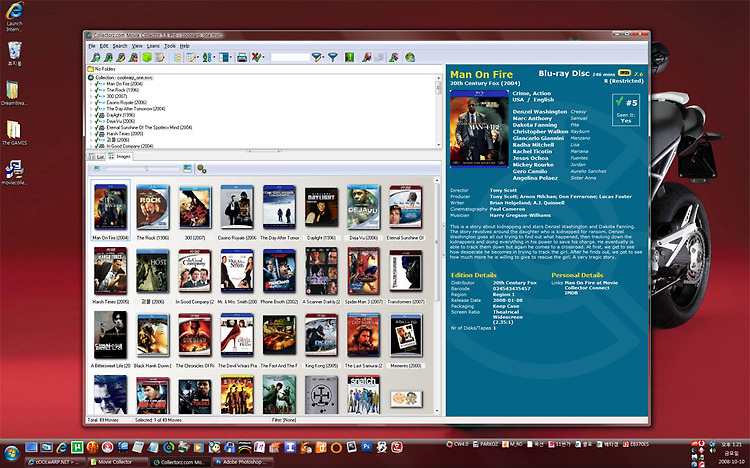Click the Internet Explorer quick launch icon
The image size is (750, 468).
pos(62,447)
